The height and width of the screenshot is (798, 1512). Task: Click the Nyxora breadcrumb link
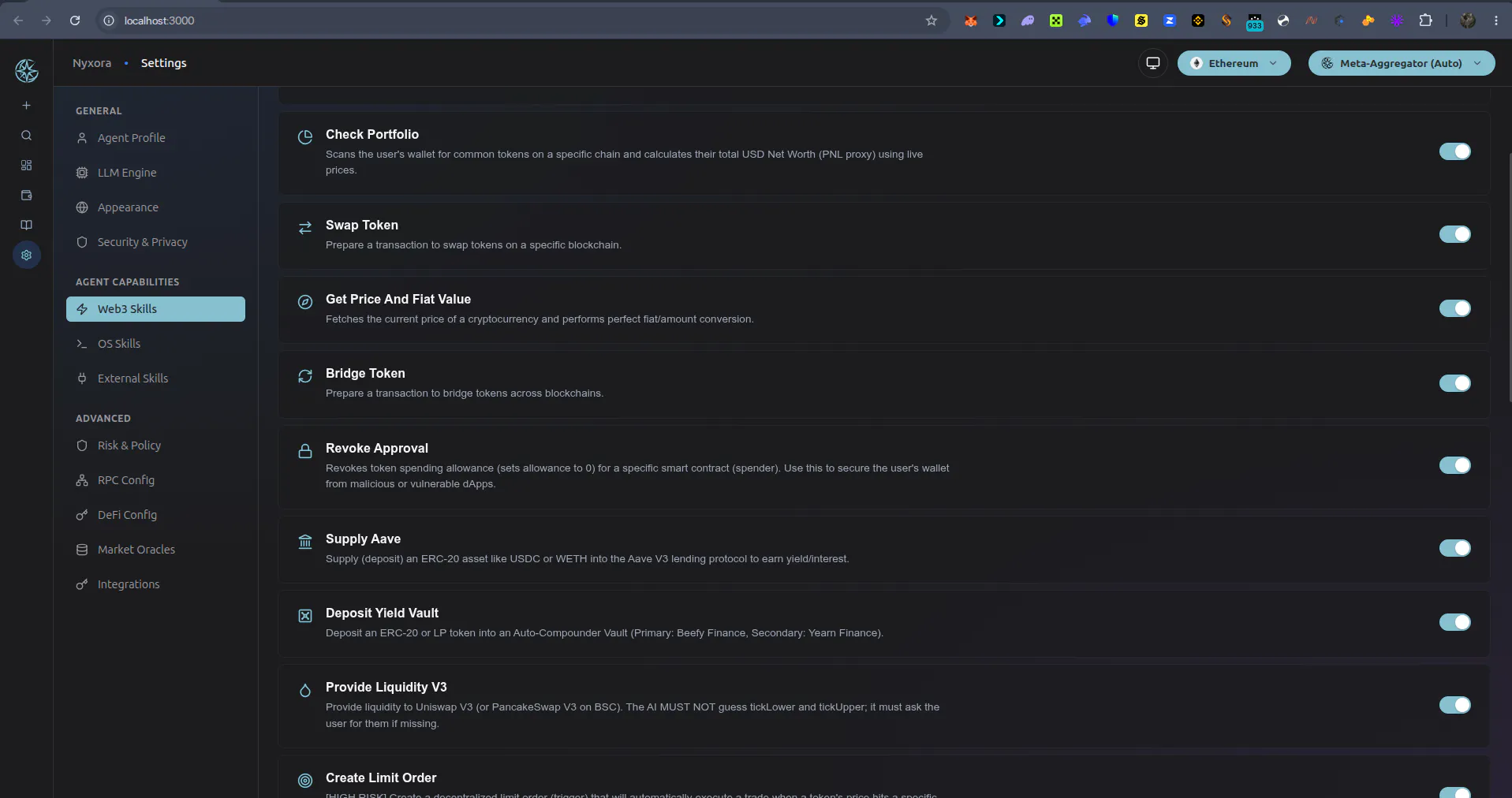(91, 63)
